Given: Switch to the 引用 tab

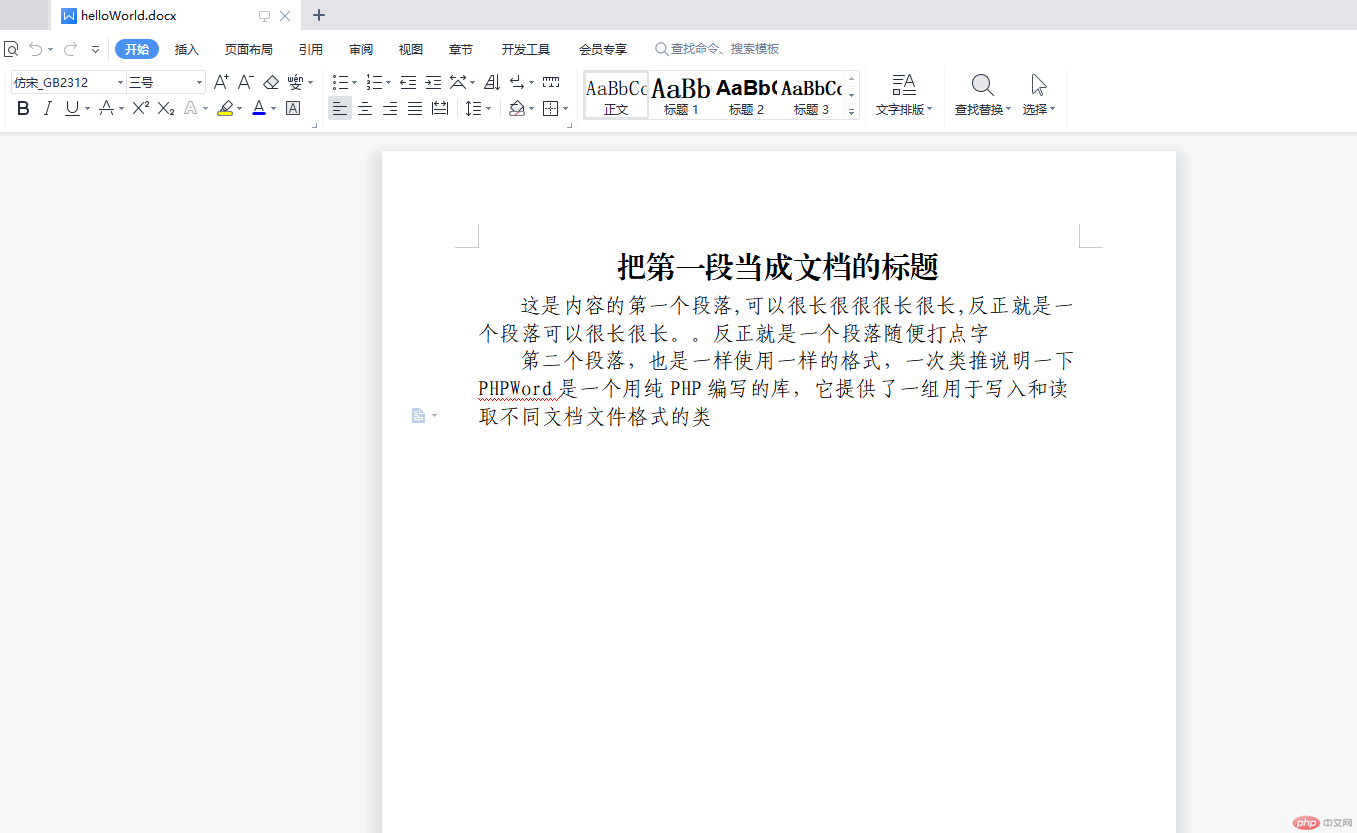Looking at the screenshot, I should click(311, 49).
